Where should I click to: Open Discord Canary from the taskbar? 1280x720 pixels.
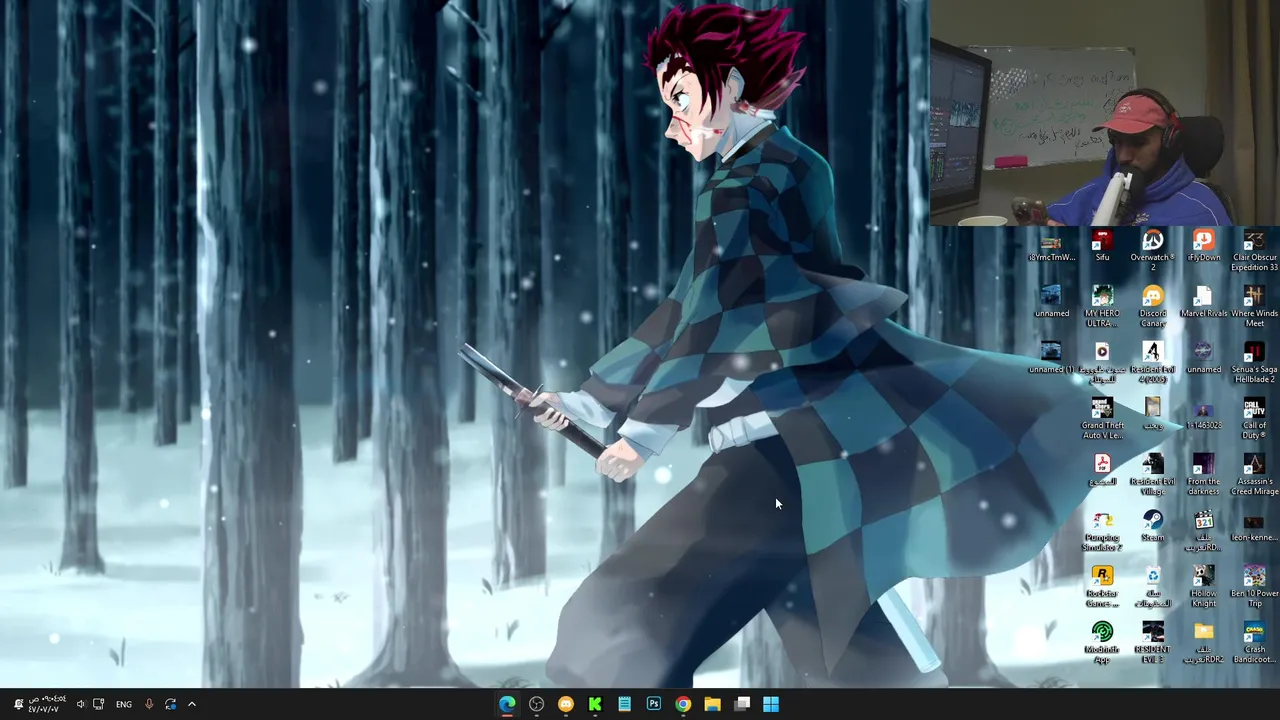point(566,704)
